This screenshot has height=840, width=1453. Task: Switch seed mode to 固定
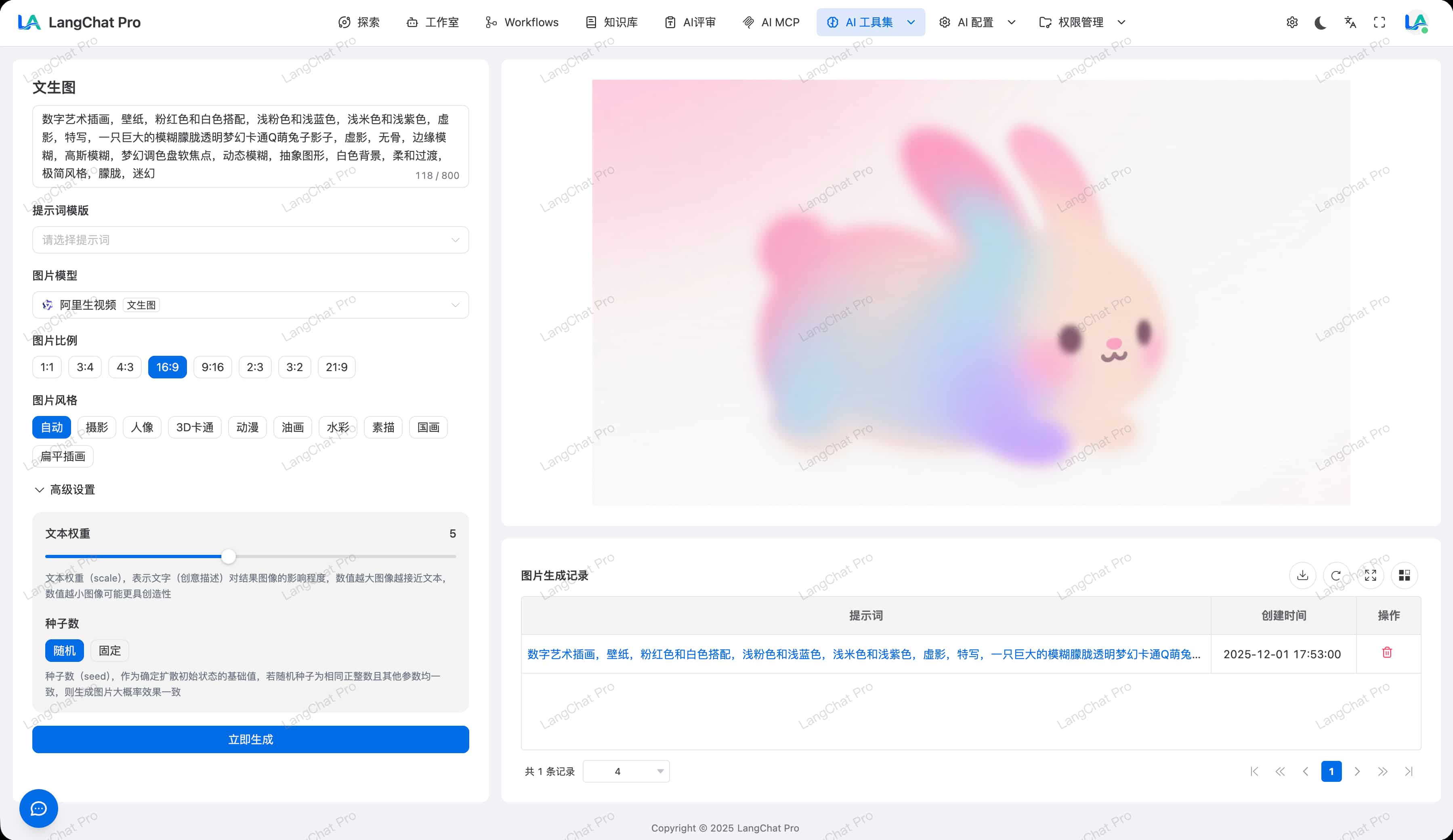pyautogui.click(x=109, y=650)
